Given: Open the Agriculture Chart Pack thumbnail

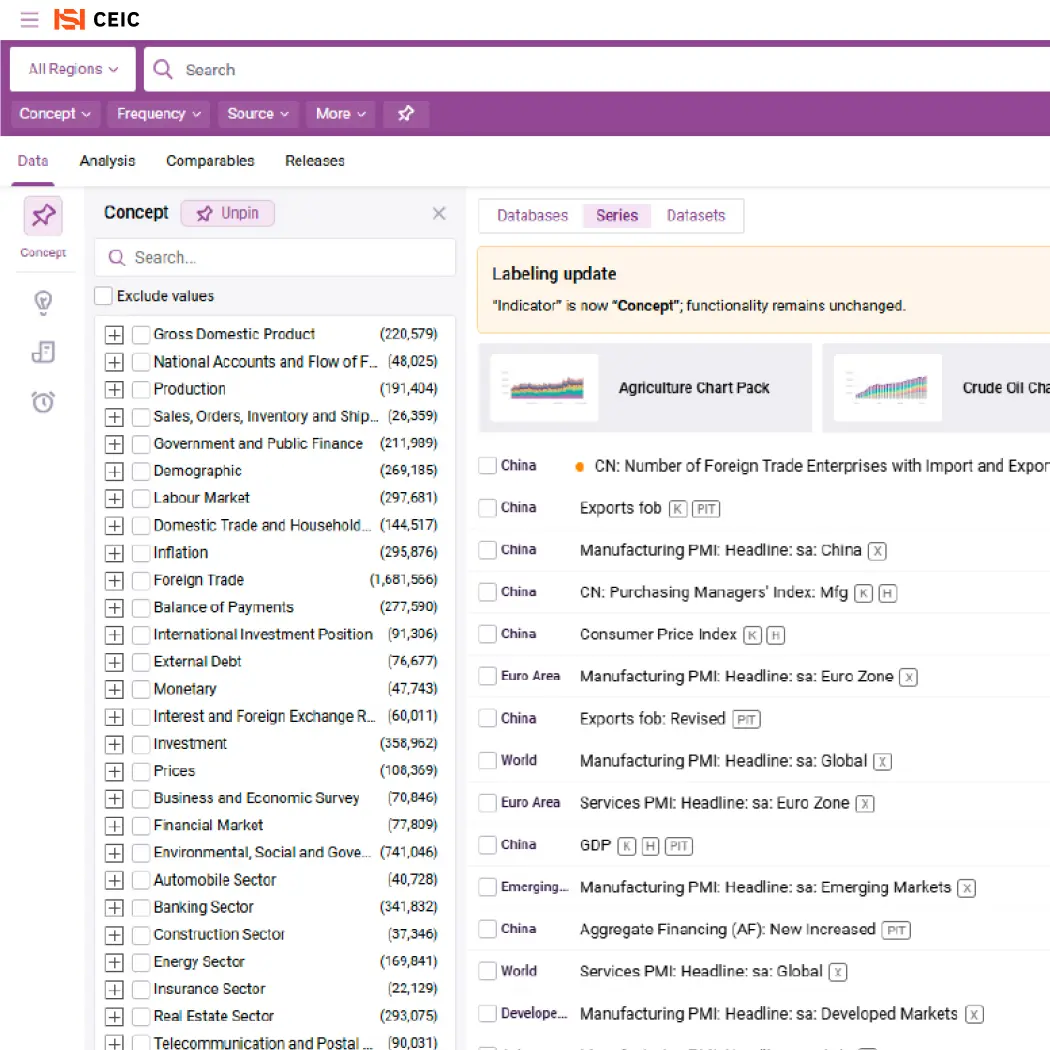Looking at the screenshot, I should pos(544,388).
